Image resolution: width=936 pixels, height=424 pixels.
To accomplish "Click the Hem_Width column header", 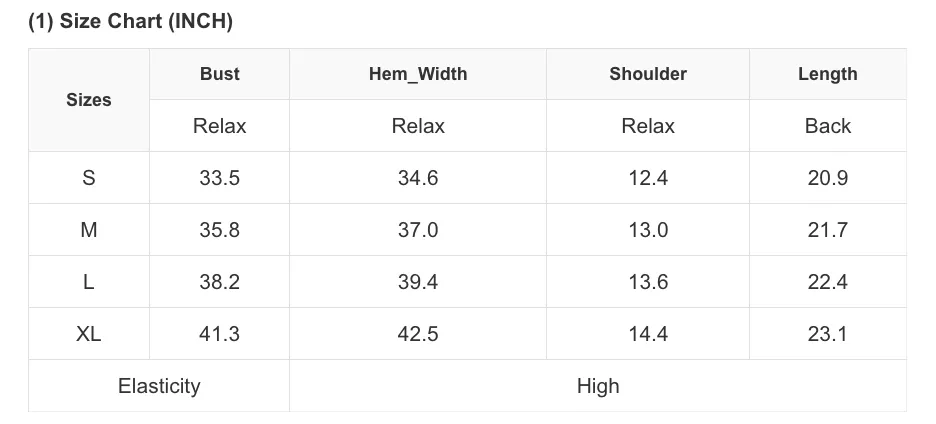I will (418, 74).
